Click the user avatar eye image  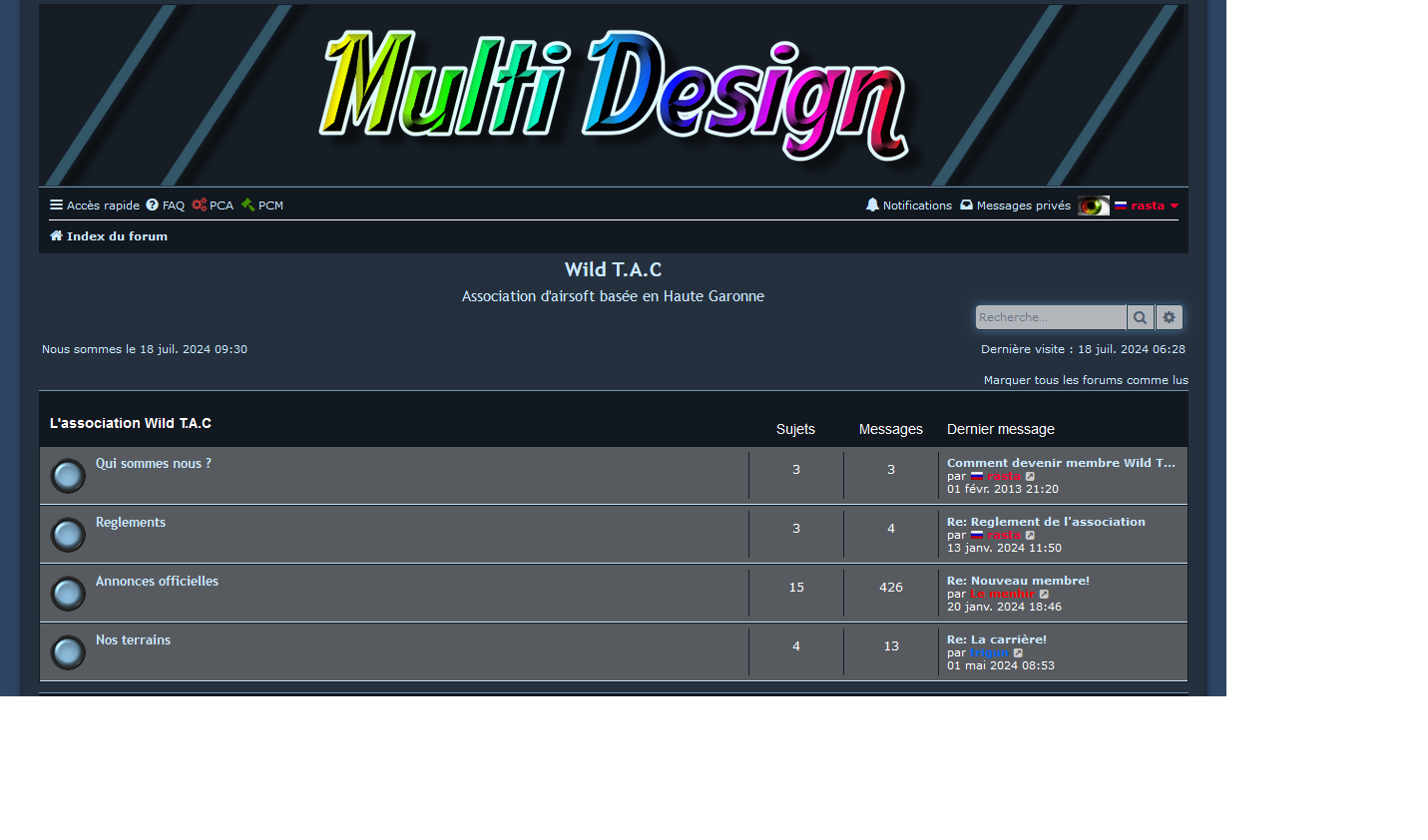(1093, 206)
